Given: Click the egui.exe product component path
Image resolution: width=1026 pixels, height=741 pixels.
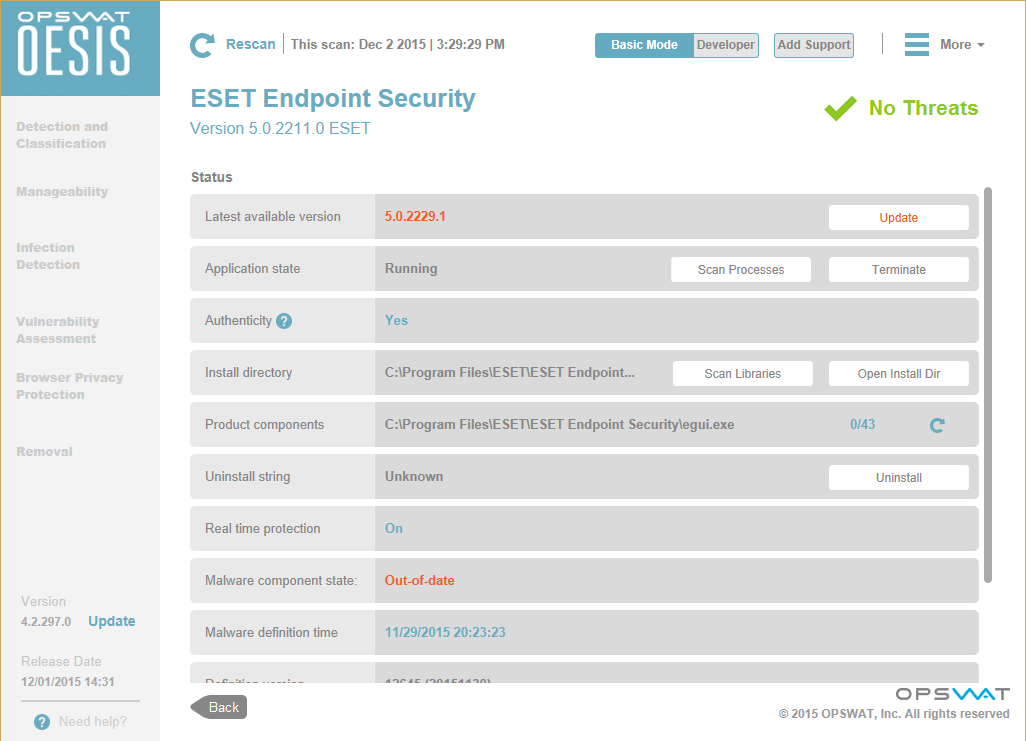Looking at the screenshot, I should tap(559, 424).
